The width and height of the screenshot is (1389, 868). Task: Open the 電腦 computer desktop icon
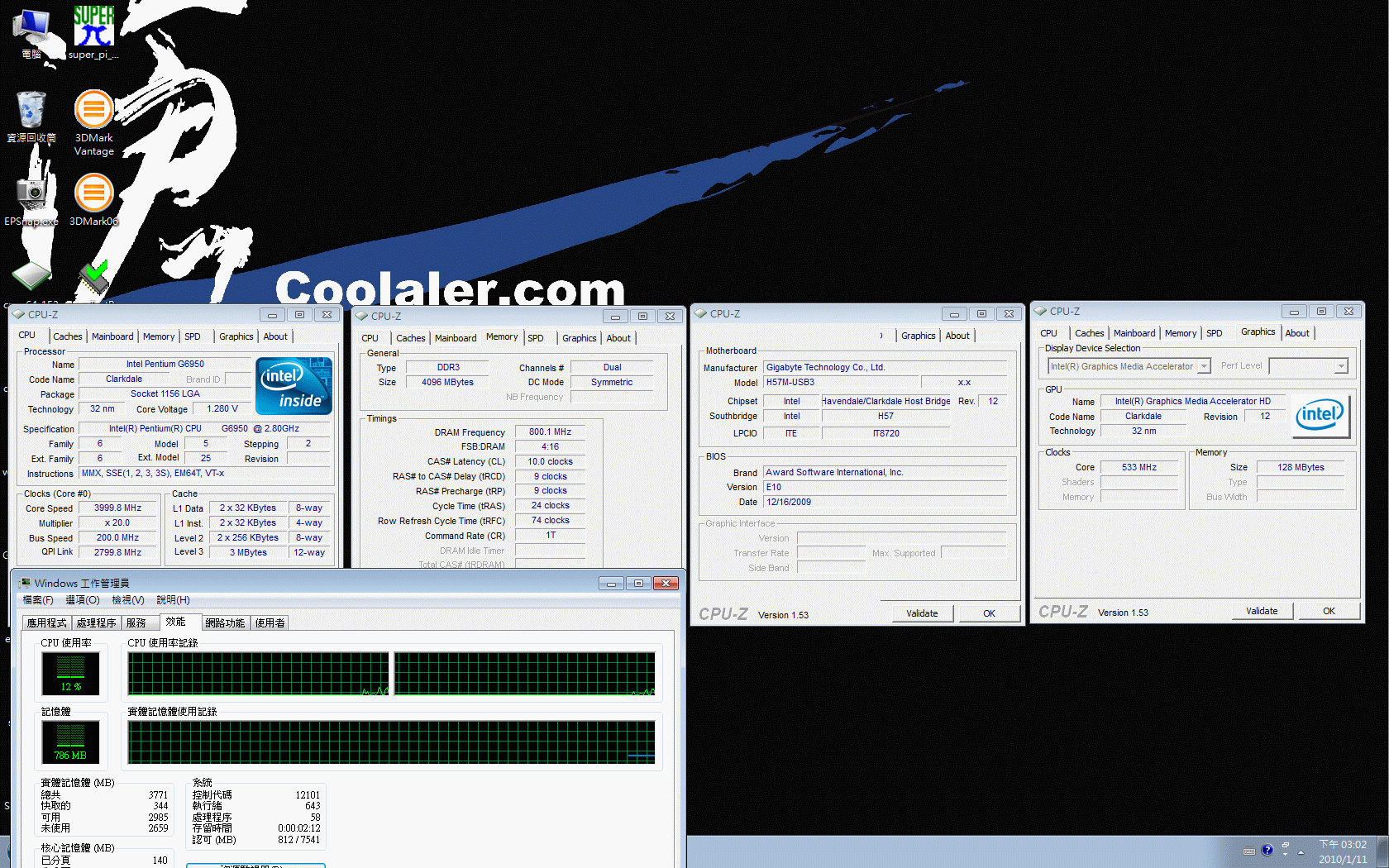click(x=31, y=33)
